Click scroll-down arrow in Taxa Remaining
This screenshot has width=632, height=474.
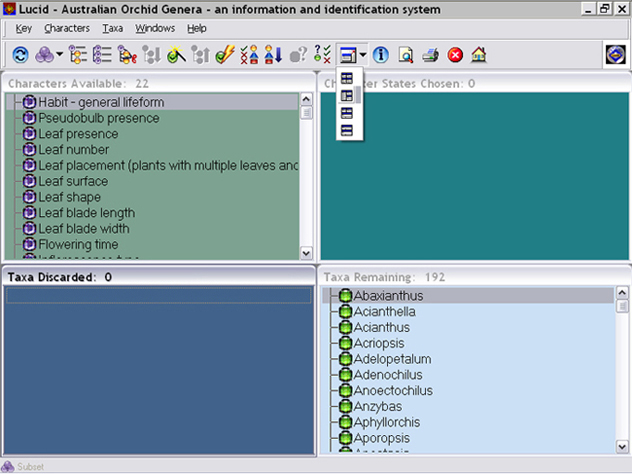tap(622, 447)
